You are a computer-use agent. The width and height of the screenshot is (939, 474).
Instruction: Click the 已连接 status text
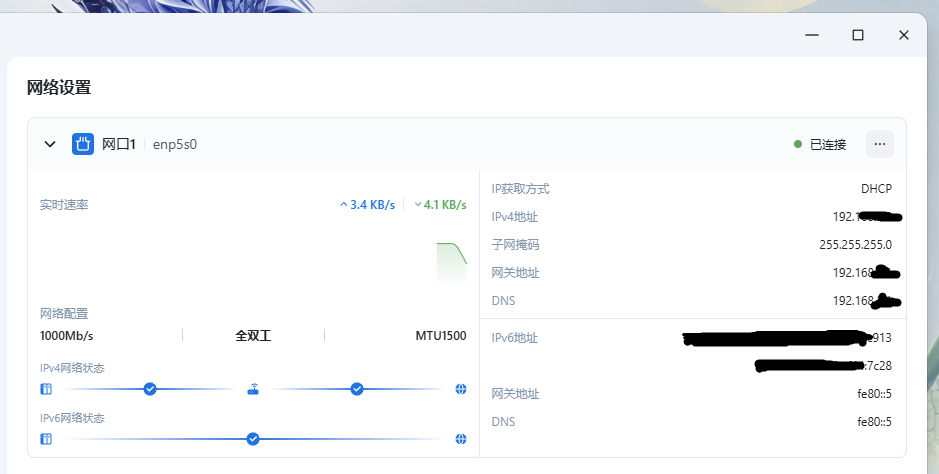point(828,144)
